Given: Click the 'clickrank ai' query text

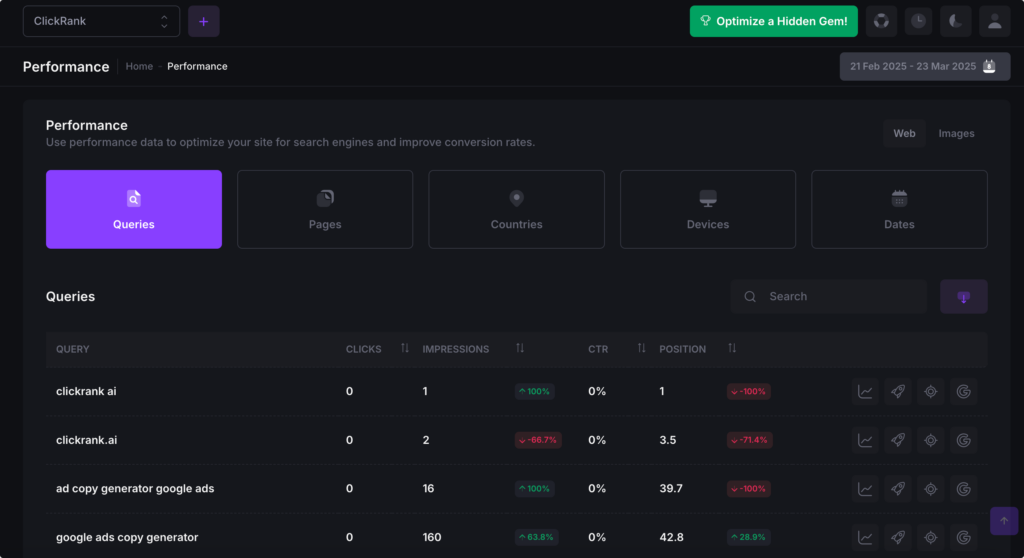Looking at the screenshot, I should (x=86, y=391).
